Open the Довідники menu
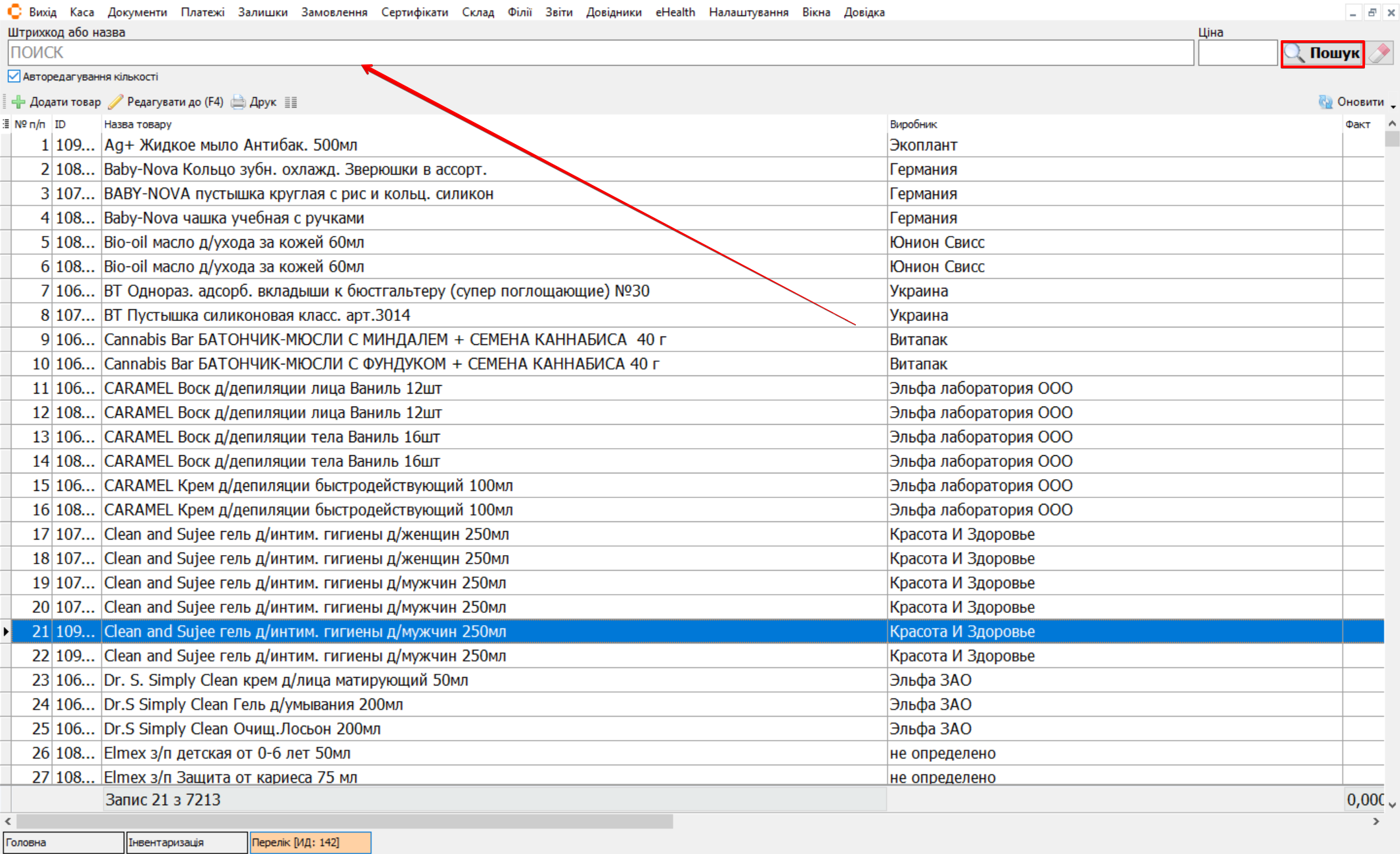The image size is (1400, 854). 613,12
